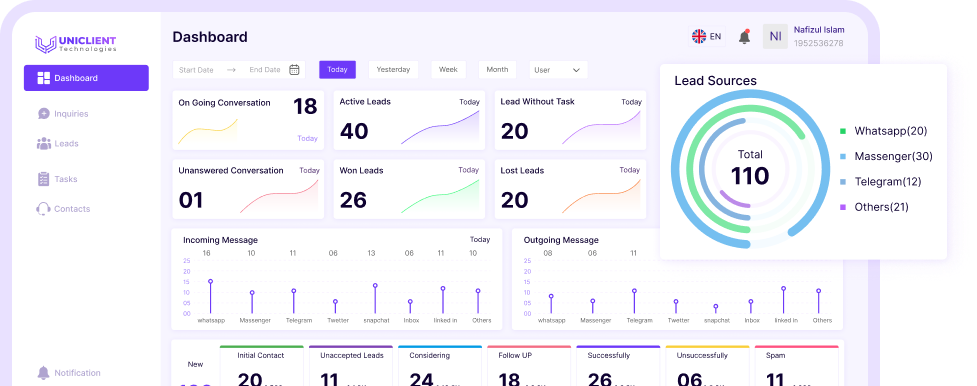Open the Unsuccessfully pipeline card
The width and height of the screenshot is (977, 386).
(707, 367)
